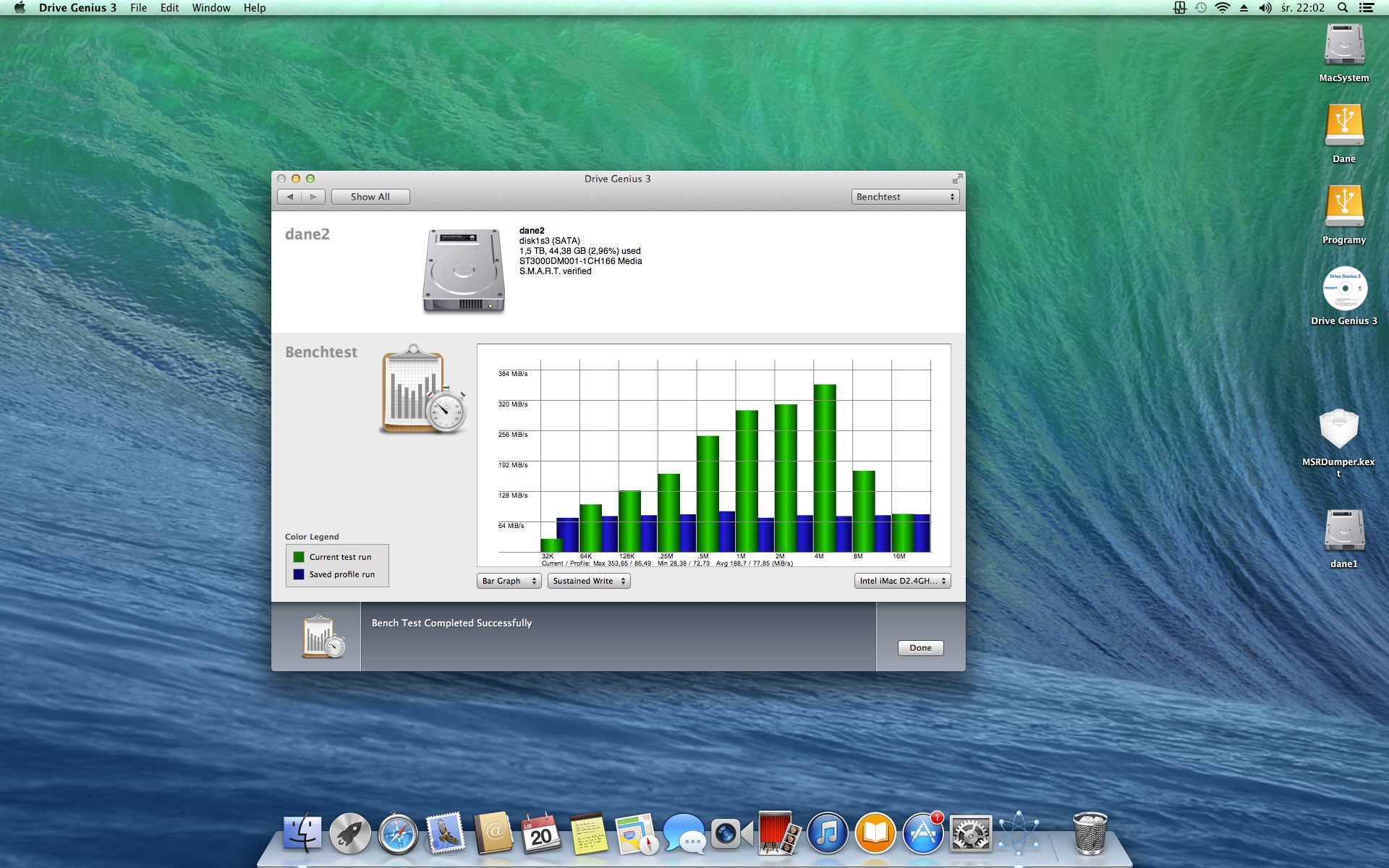Image resolution: width=1389 pixels, height=868 pixels.
Task: Open the Trash in the Dock
Action: click(x=1089, y=834)
